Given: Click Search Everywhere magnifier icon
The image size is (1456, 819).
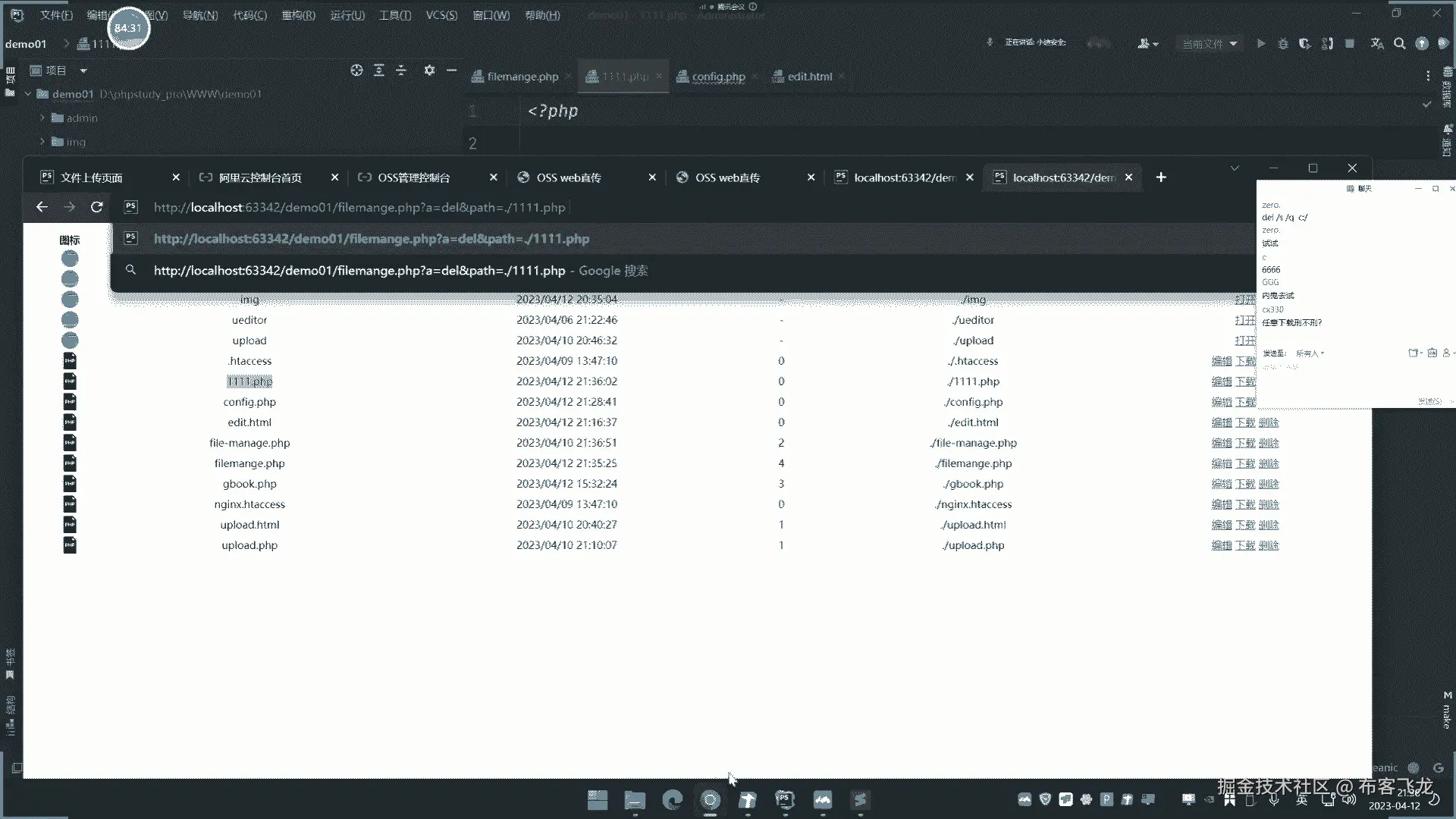Looking at the screenshot, I should 1400,44.
